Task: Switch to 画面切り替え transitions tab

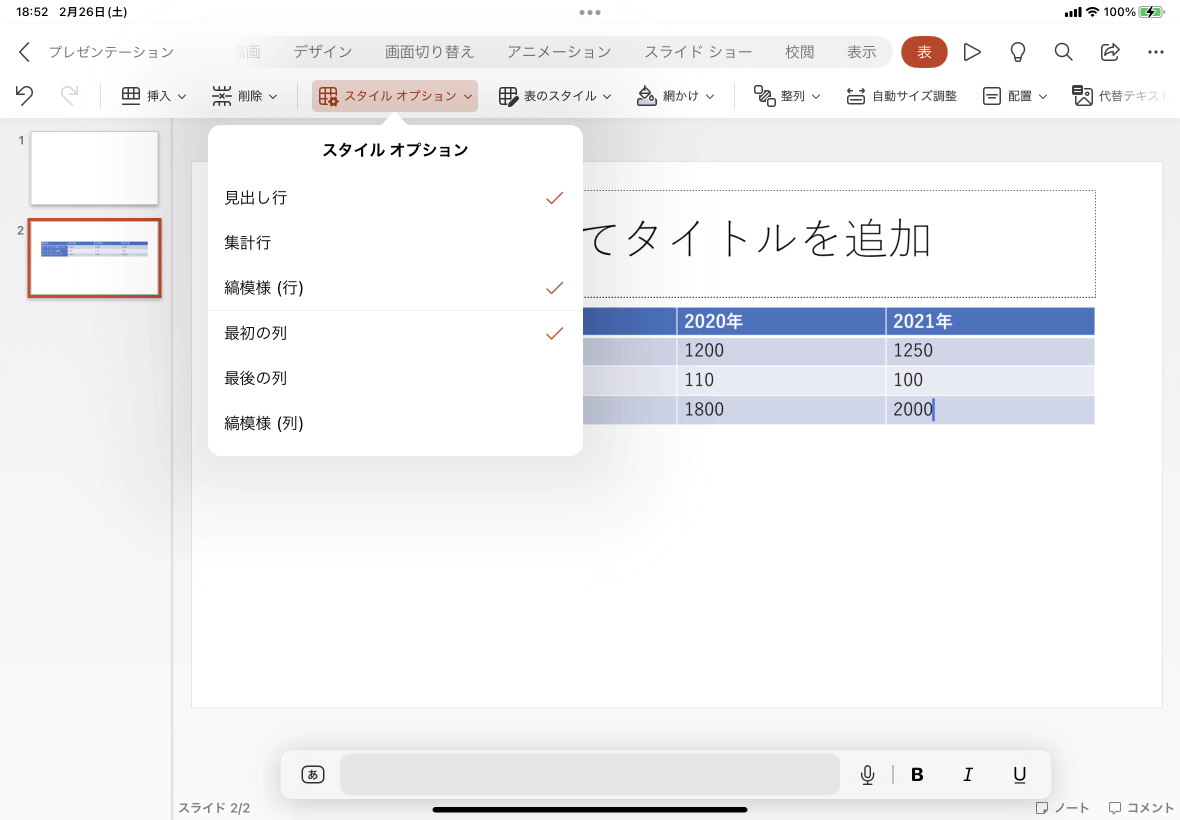Action: (x=430, y=52)
